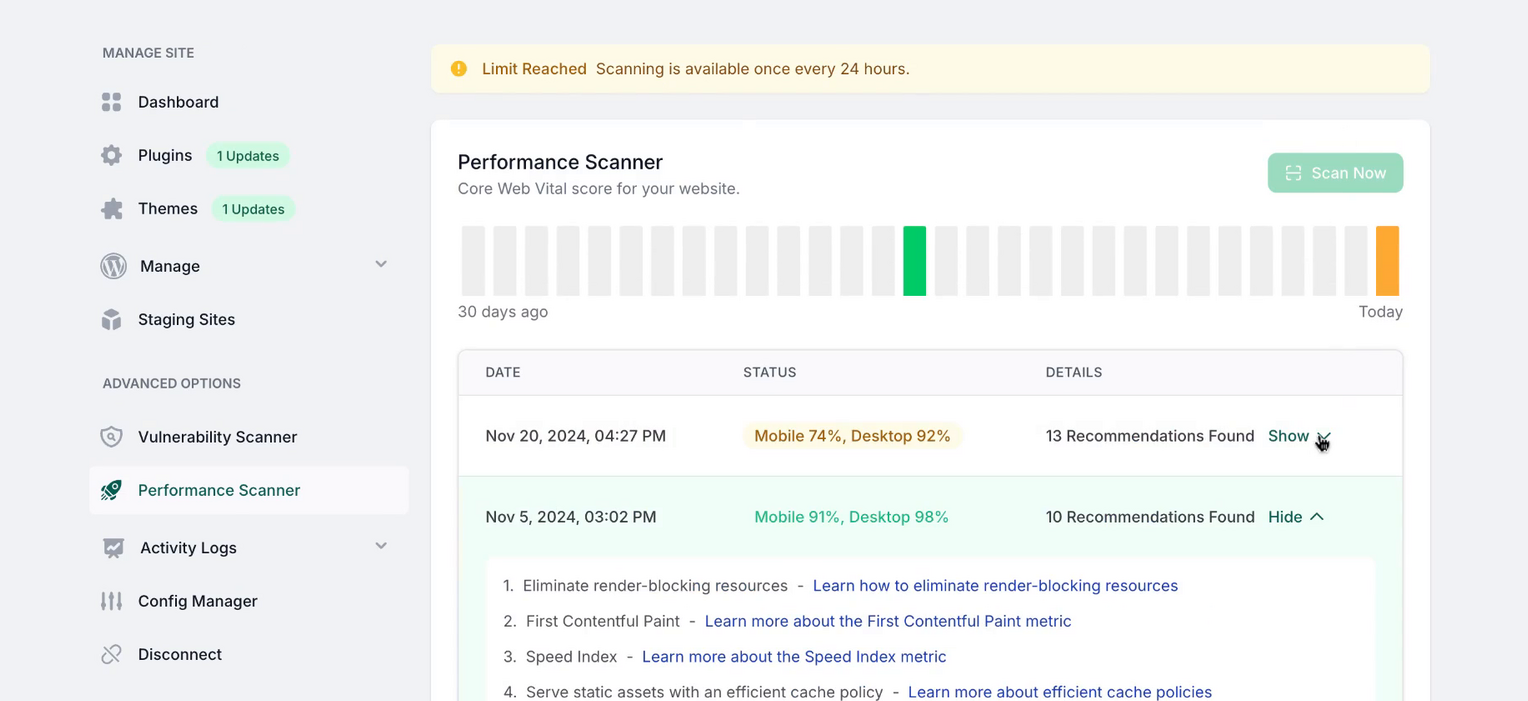Viewport: 1528px width, 701px height.
Task: Open Learn more about efficient cache policies link
Action: pos(1060,692)
